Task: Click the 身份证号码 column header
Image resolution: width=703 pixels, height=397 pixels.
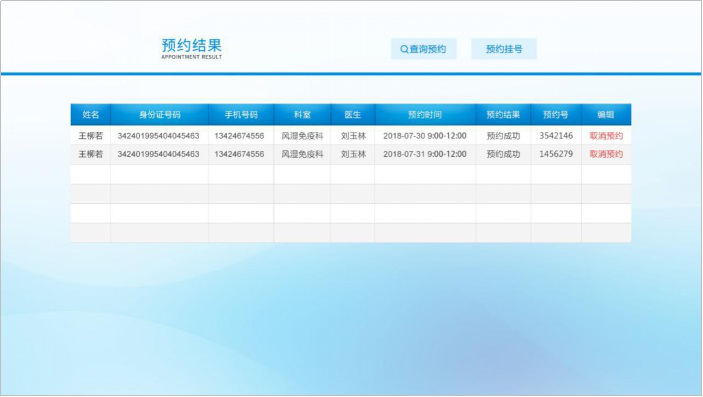Action: (160, 114)
